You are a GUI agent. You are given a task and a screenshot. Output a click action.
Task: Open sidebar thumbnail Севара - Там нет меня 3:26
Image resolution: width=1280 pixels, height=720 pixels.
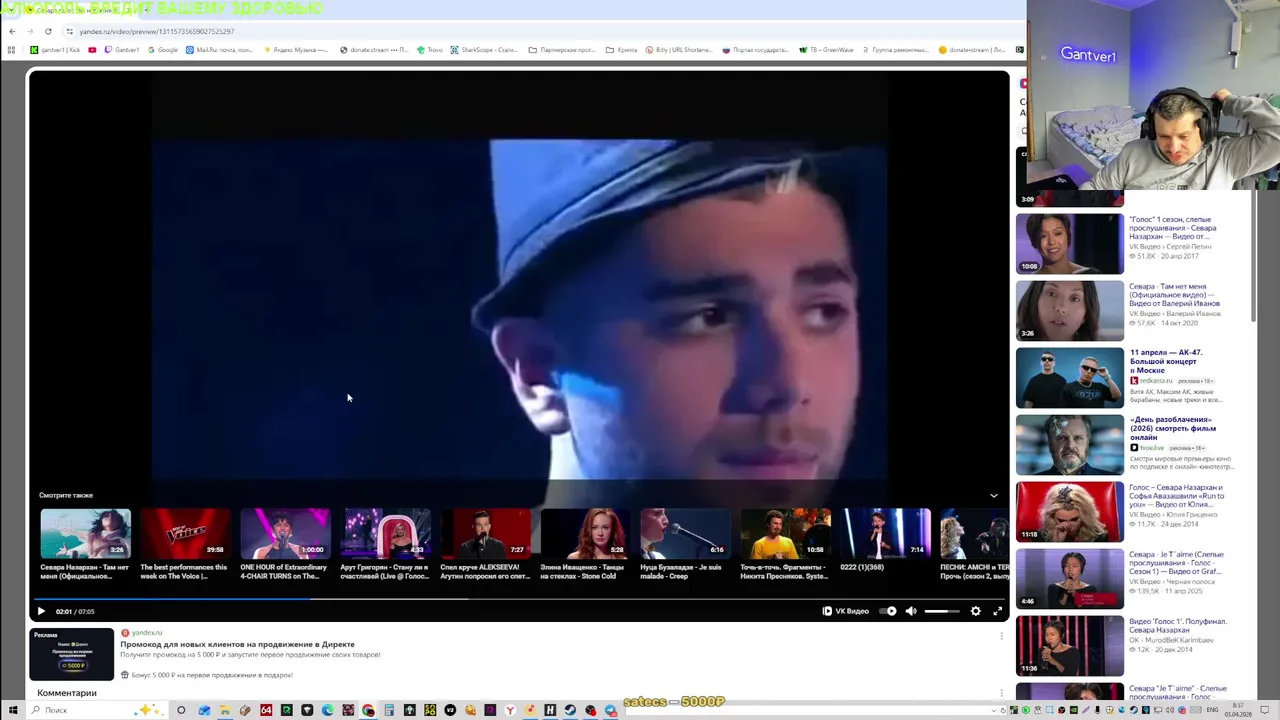(1070, 310)
